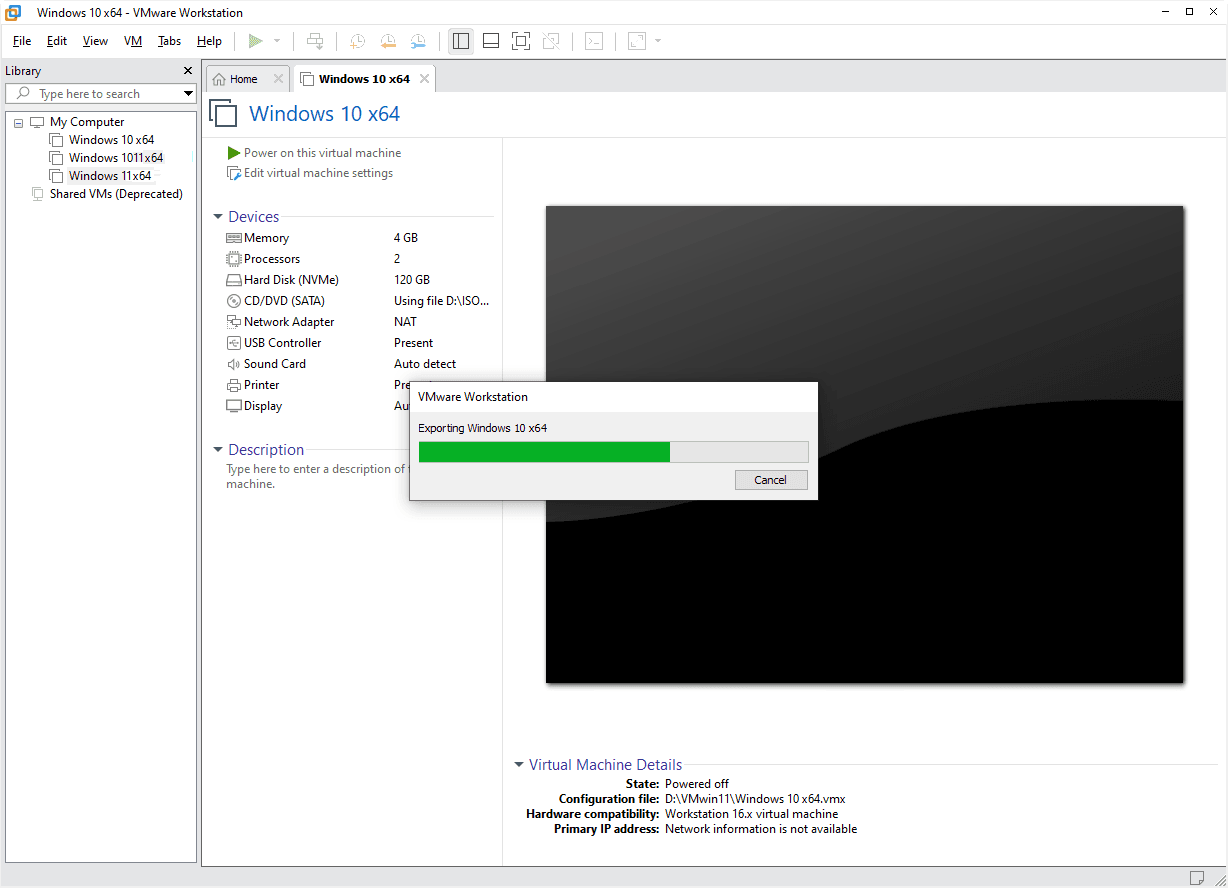The height and width of the screenshot is (888, 1228).
Task: Click the VM screen preview thumbnail
Action: tap(864, 444)
